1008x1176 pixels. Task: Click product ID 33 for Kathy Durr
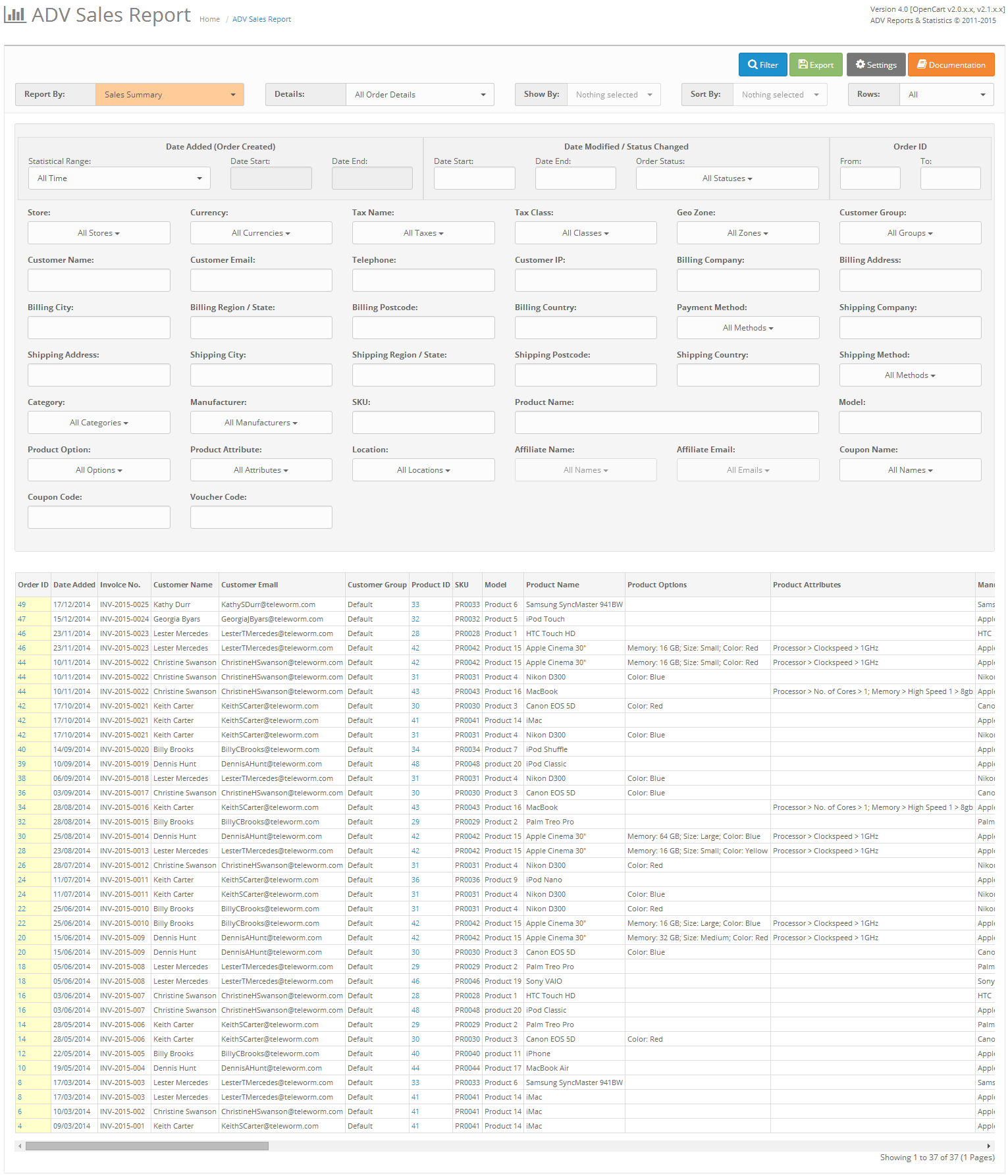click(x=415, y=604)
